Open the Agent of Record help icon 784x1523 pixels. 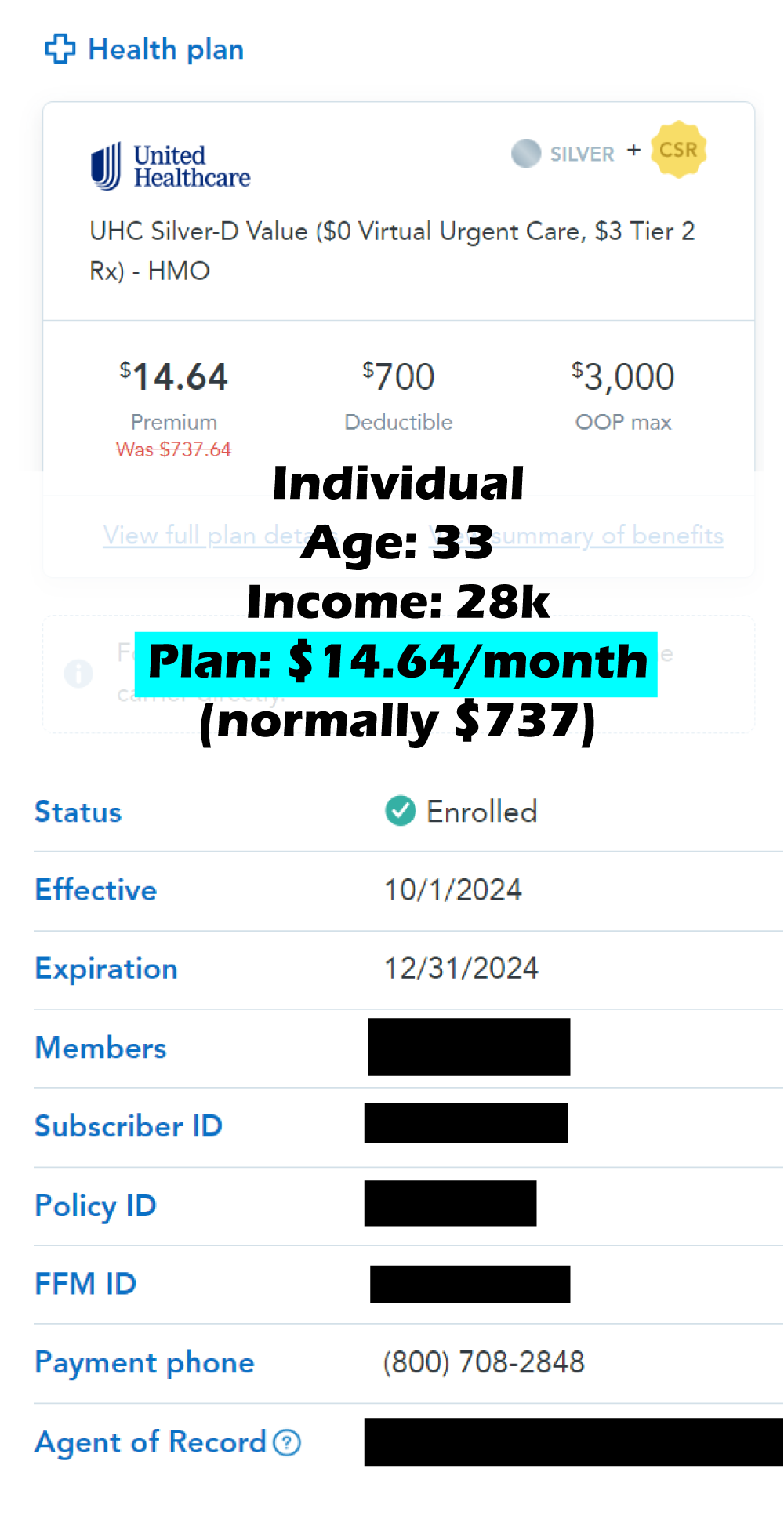pyautogui.click(x=287, y=1442)
